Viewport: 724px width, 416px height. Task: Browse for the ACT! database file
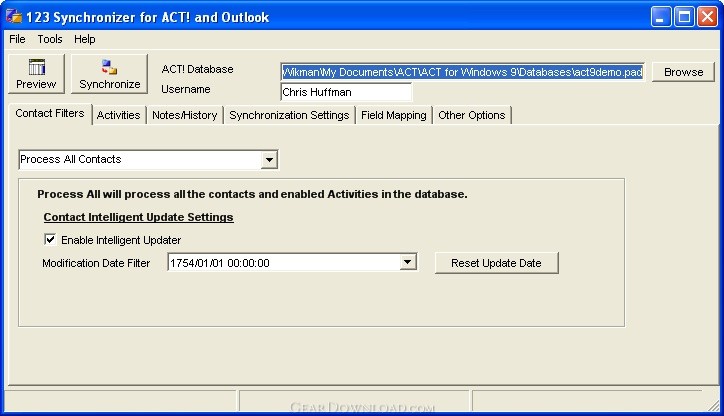tap(683, 72)
